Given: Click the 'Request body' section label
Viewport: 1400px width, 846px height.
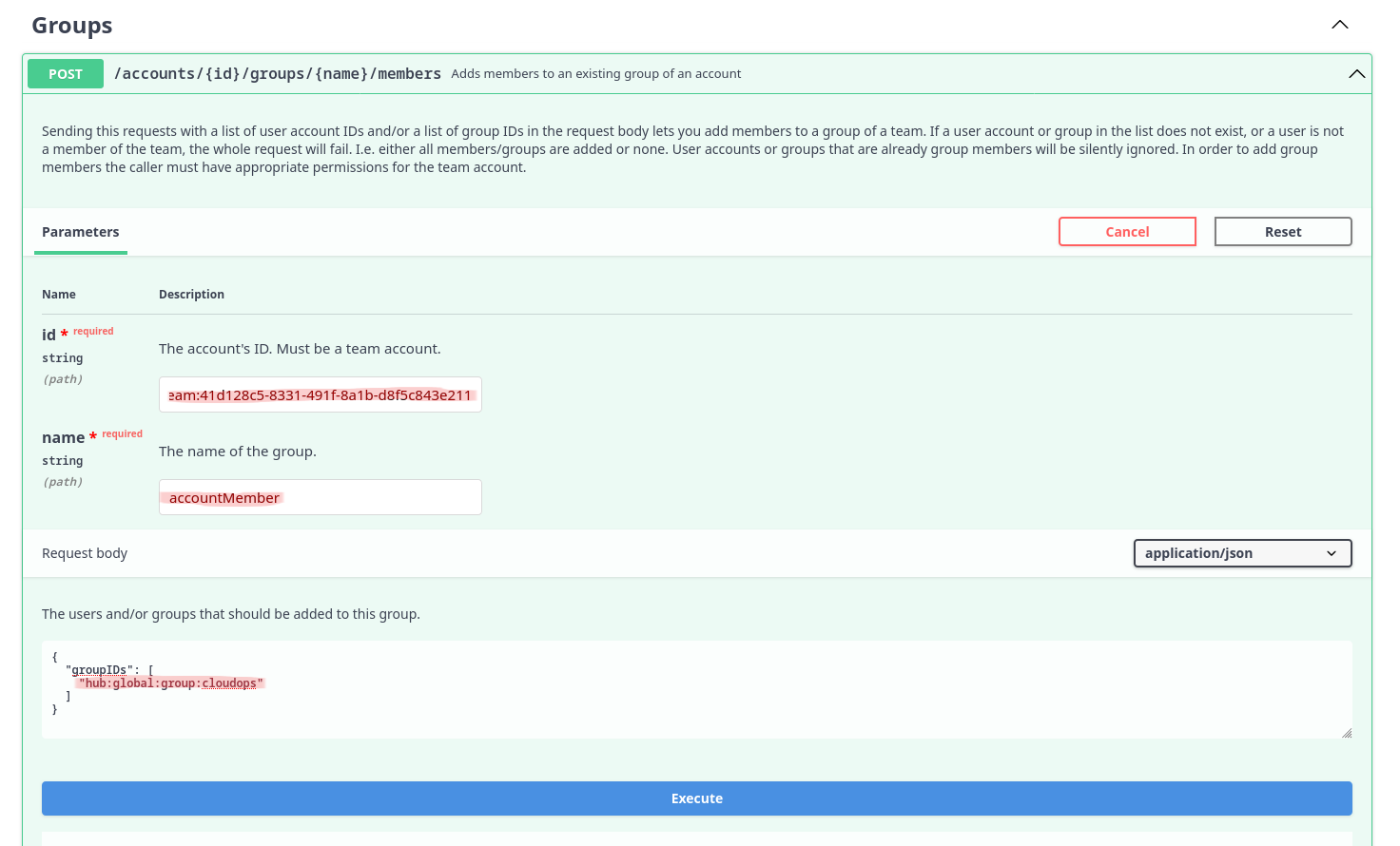Looking at the screenshot, I should tap(85, 553).
